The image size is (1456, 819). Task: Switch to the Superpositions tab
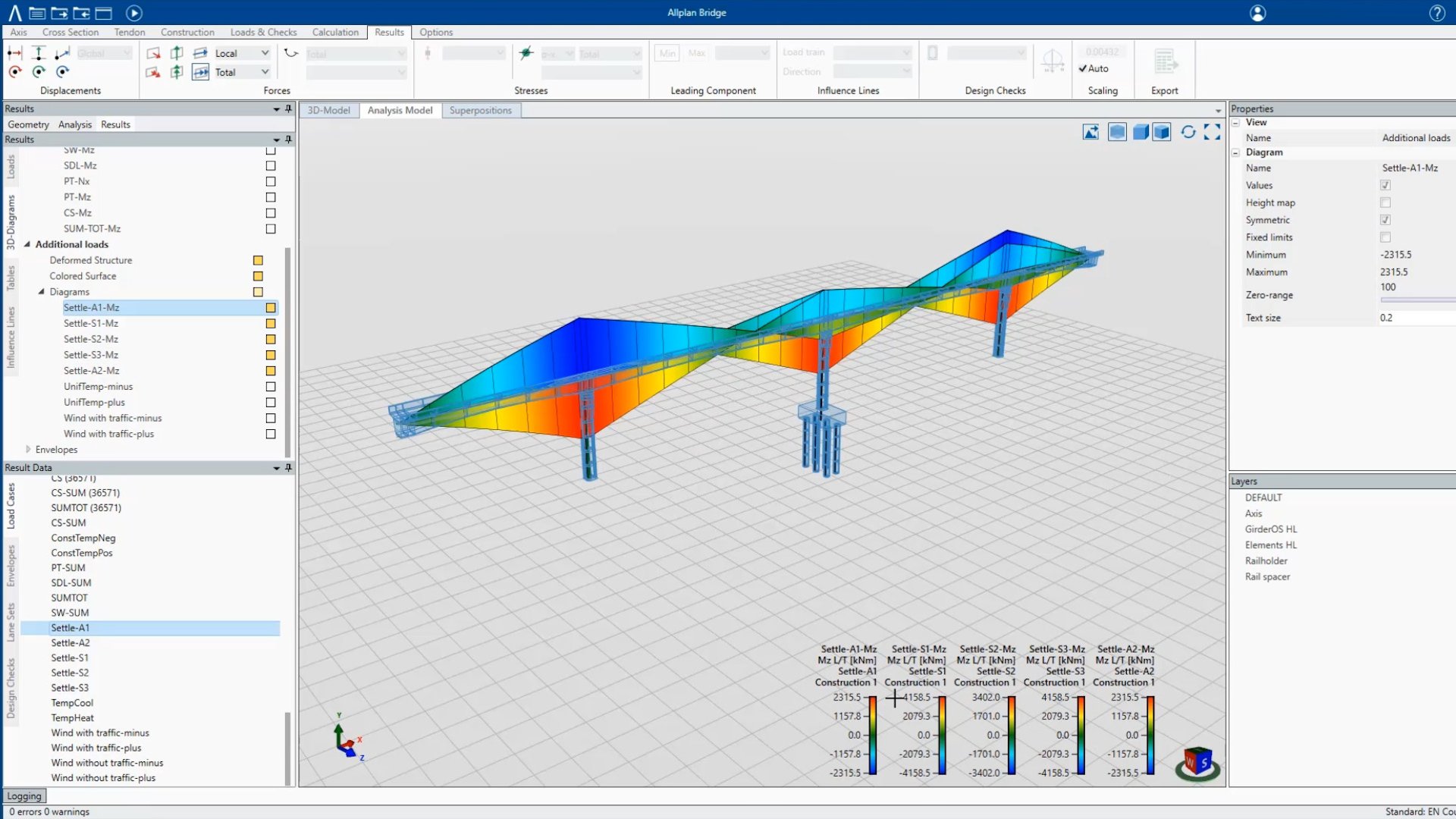tap(481, 110)
